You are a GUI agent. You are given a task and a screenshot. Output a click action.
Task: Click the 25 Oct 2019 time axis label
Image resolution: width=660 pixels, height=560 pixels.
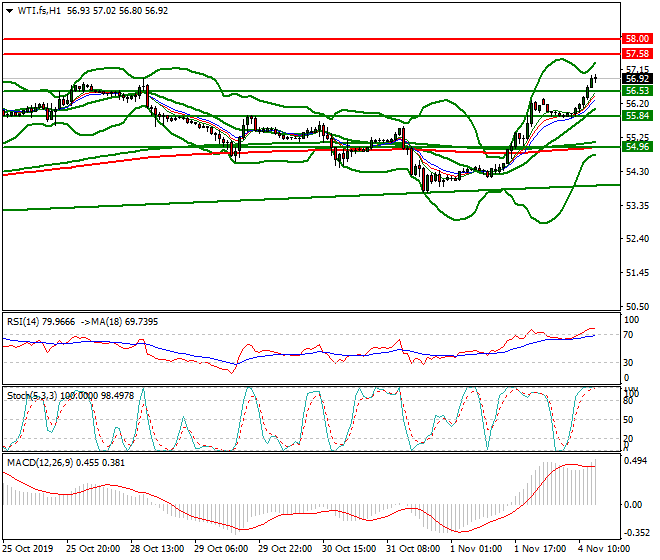coord(28,549)
